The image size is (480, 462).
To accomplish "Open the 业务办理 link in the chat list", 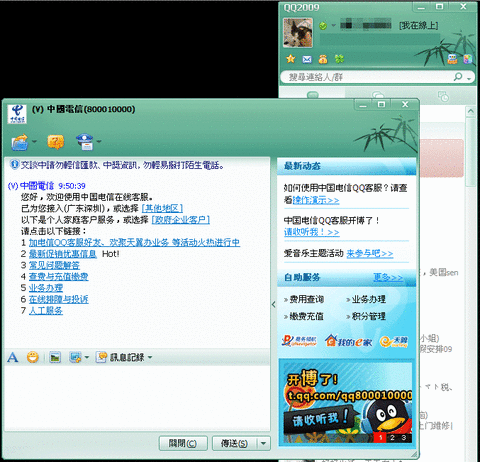I will point(46,288).
